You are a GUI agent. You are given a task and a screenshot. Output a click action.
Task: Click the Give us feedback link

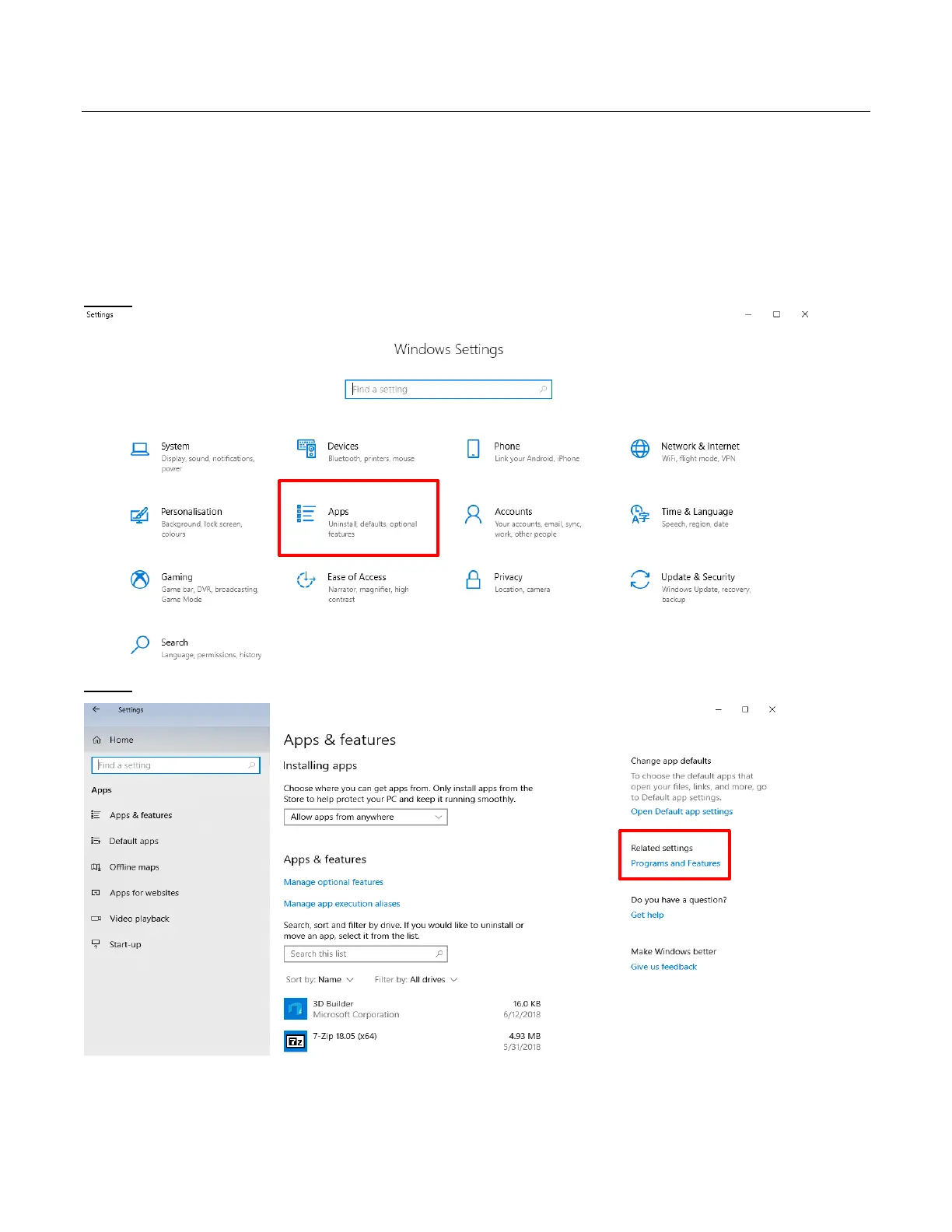coord(663,967)
